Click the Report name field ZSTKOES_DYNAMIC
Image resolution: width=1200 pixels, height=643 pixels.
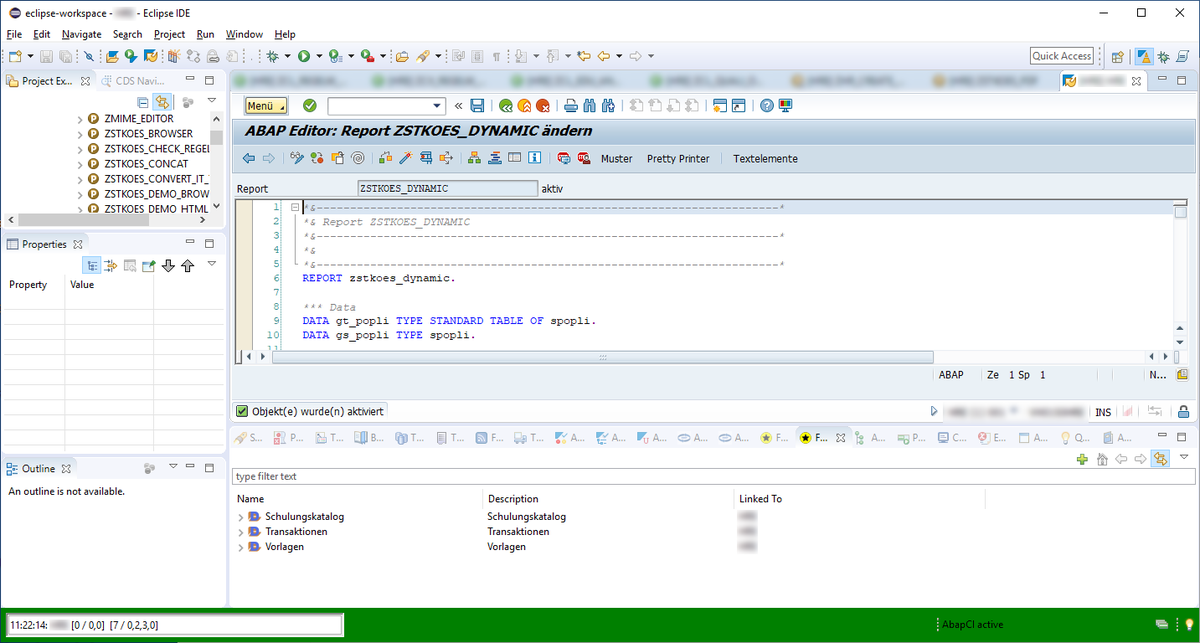[x=447, y=188]
